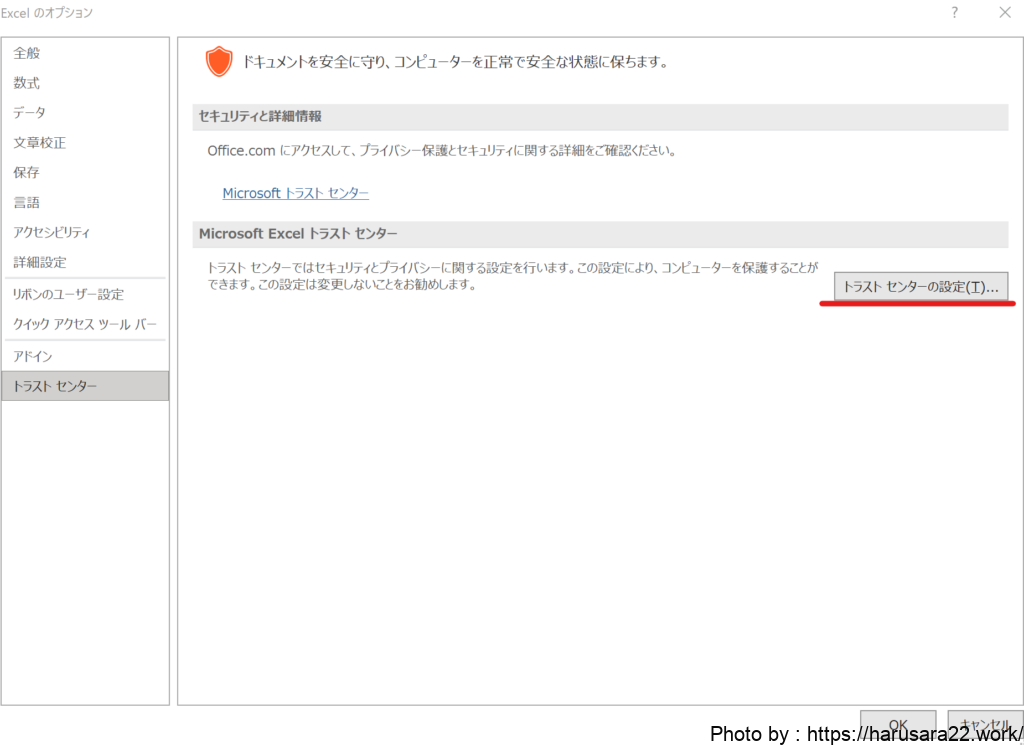Close the Excel のオプション dialog
Screen dimensions: 1024x745
1004,13
